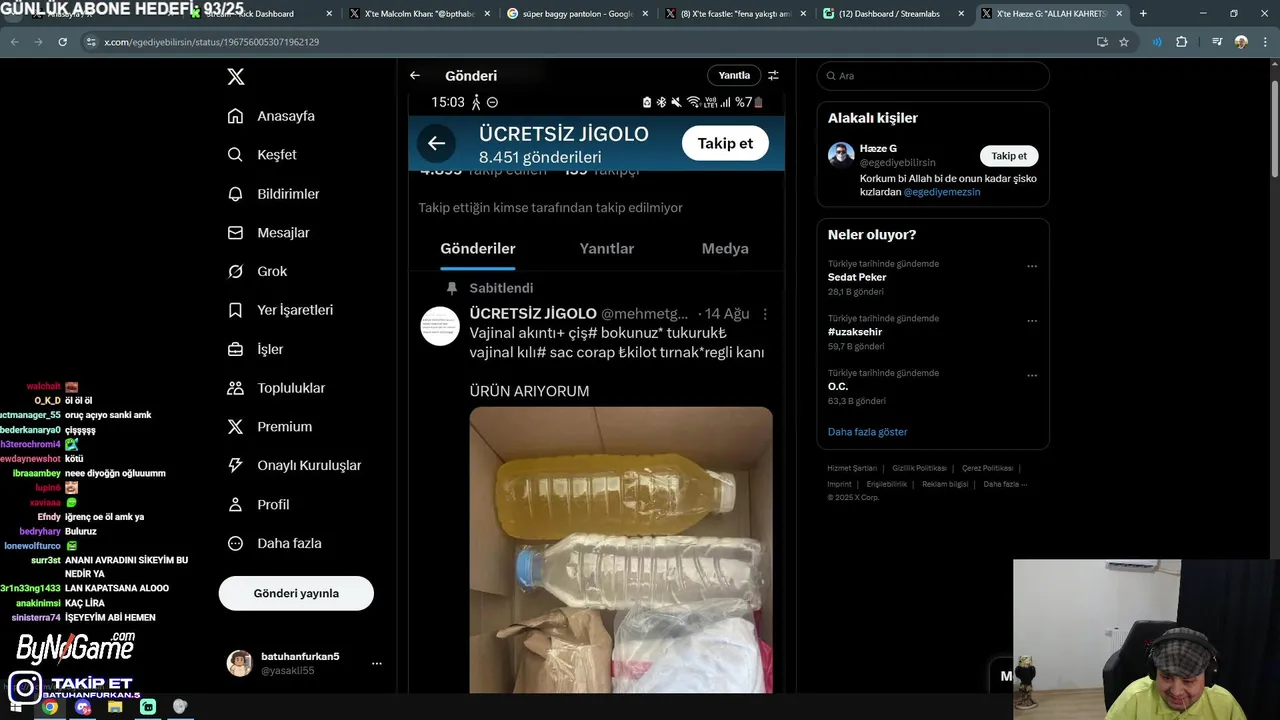
Task: Expand the footer Daha fazla link
Action: tap(1005, 484)
